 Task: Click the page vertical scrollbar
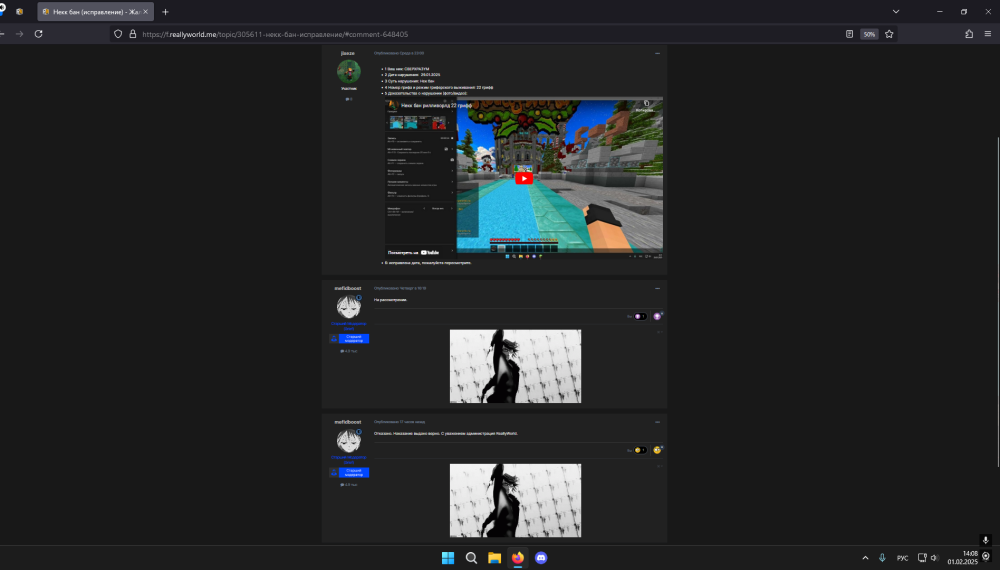tap(997, 301)
